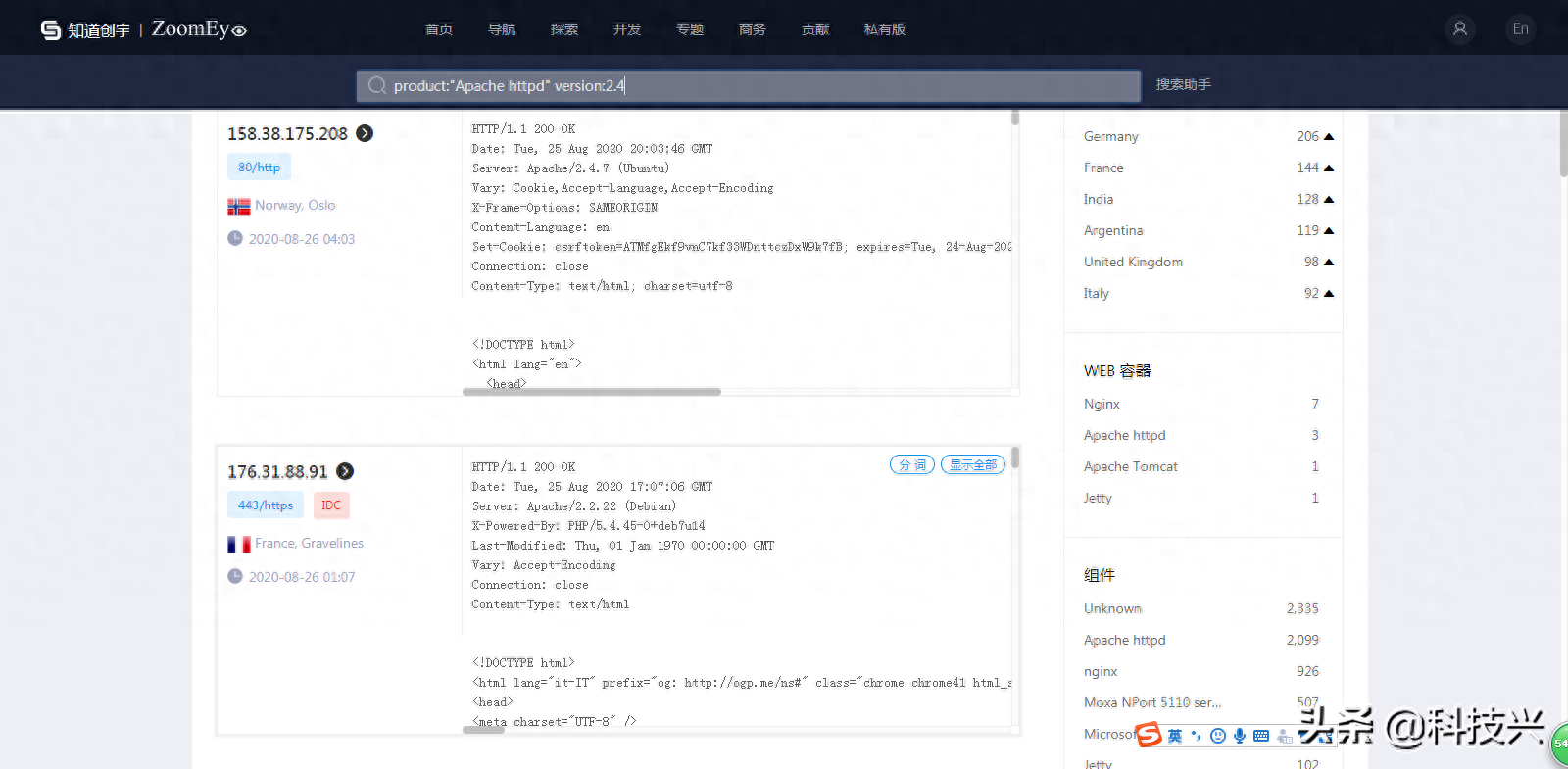
Task: Click first result's vertical scrollbar thumb
Action: (x=1015, y=118)
